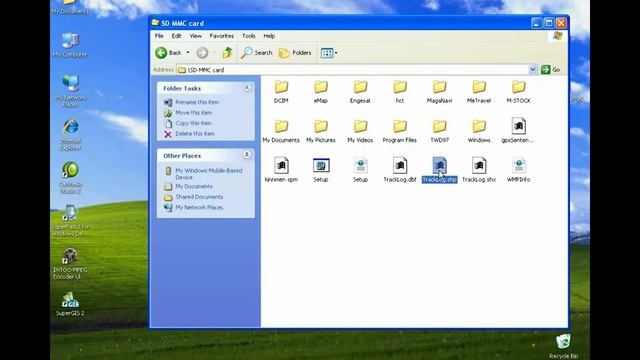Open the Help menu
This screenshot has height=360, width=640.
pyautogui.click(x=269, y=36)
